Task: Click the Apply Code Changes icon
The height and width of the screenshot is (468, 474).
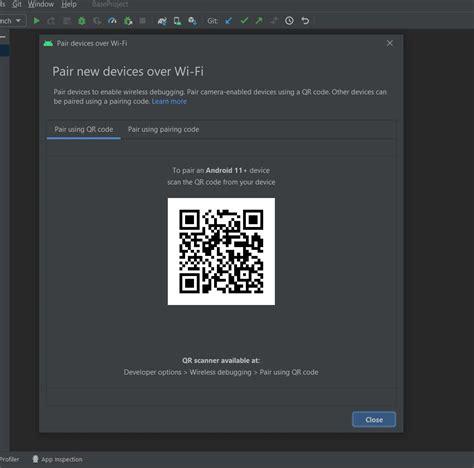Action: pos(67,21)
